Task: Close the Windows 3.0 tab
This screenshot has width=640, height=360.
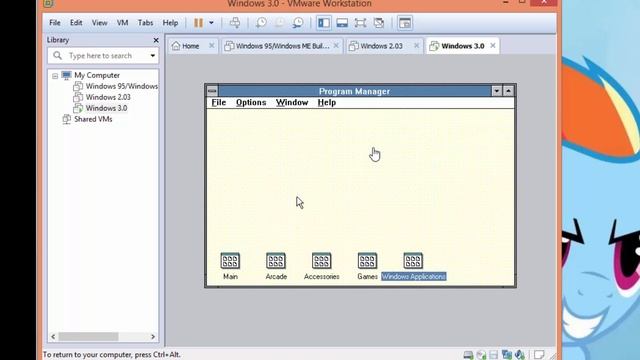Action: (493, 46)
